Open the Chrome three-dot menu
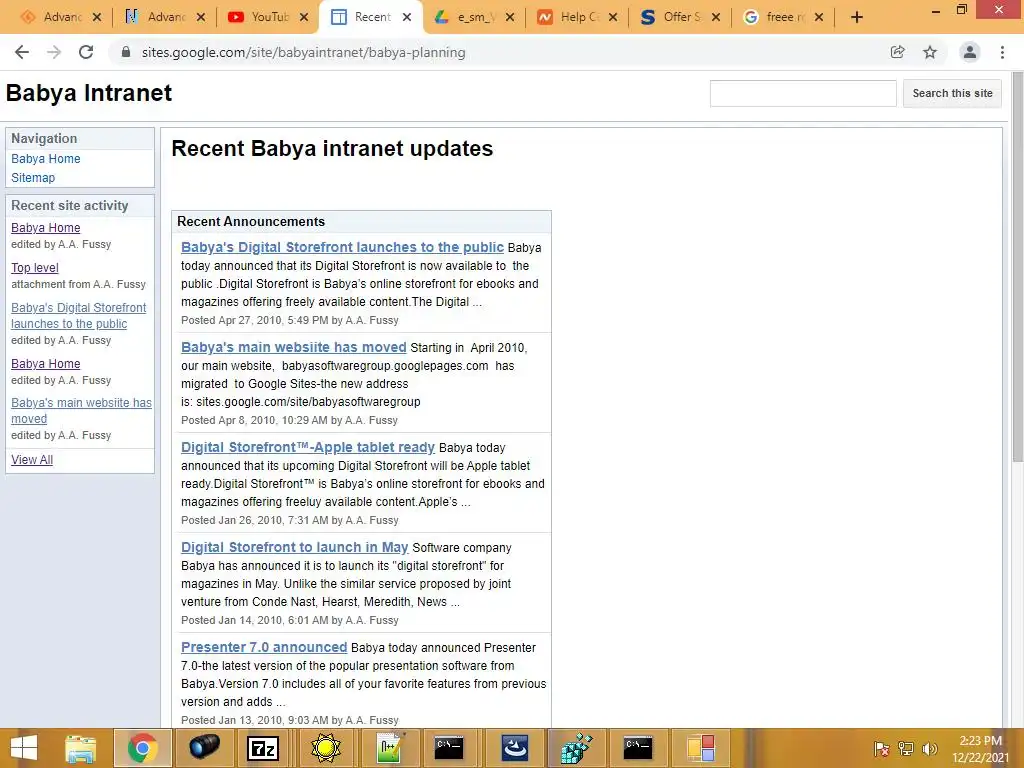Image resolution: width=1024 pixels, height=768 pixels. tap(1002, 52)
